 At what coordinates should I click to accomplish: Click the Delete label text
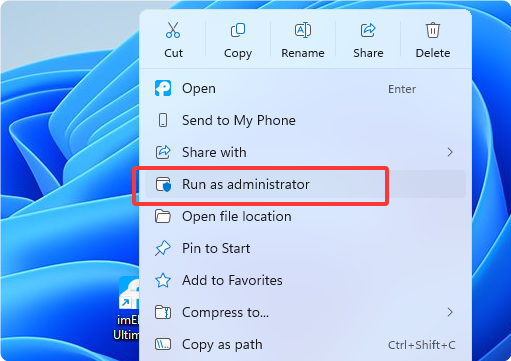(x=433, y=53)
